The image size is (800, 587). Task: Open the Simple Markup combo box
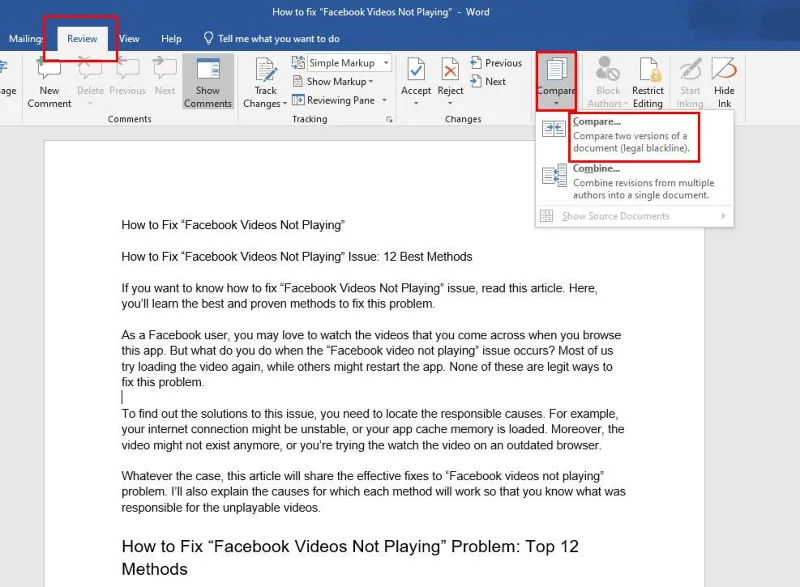pyautogui.click(x=350, y=63)
